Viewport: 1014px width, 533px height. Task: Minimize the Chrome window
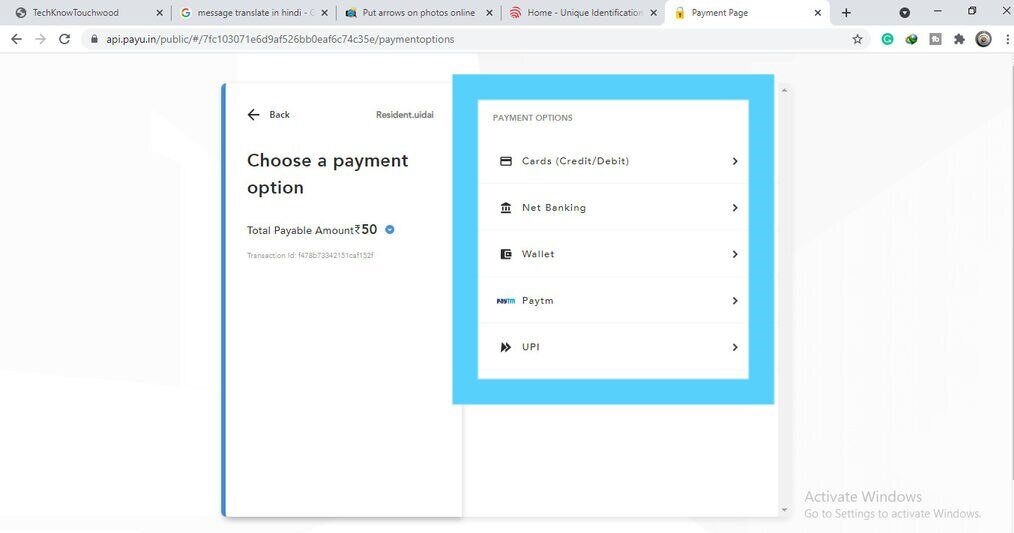[938, 11]
